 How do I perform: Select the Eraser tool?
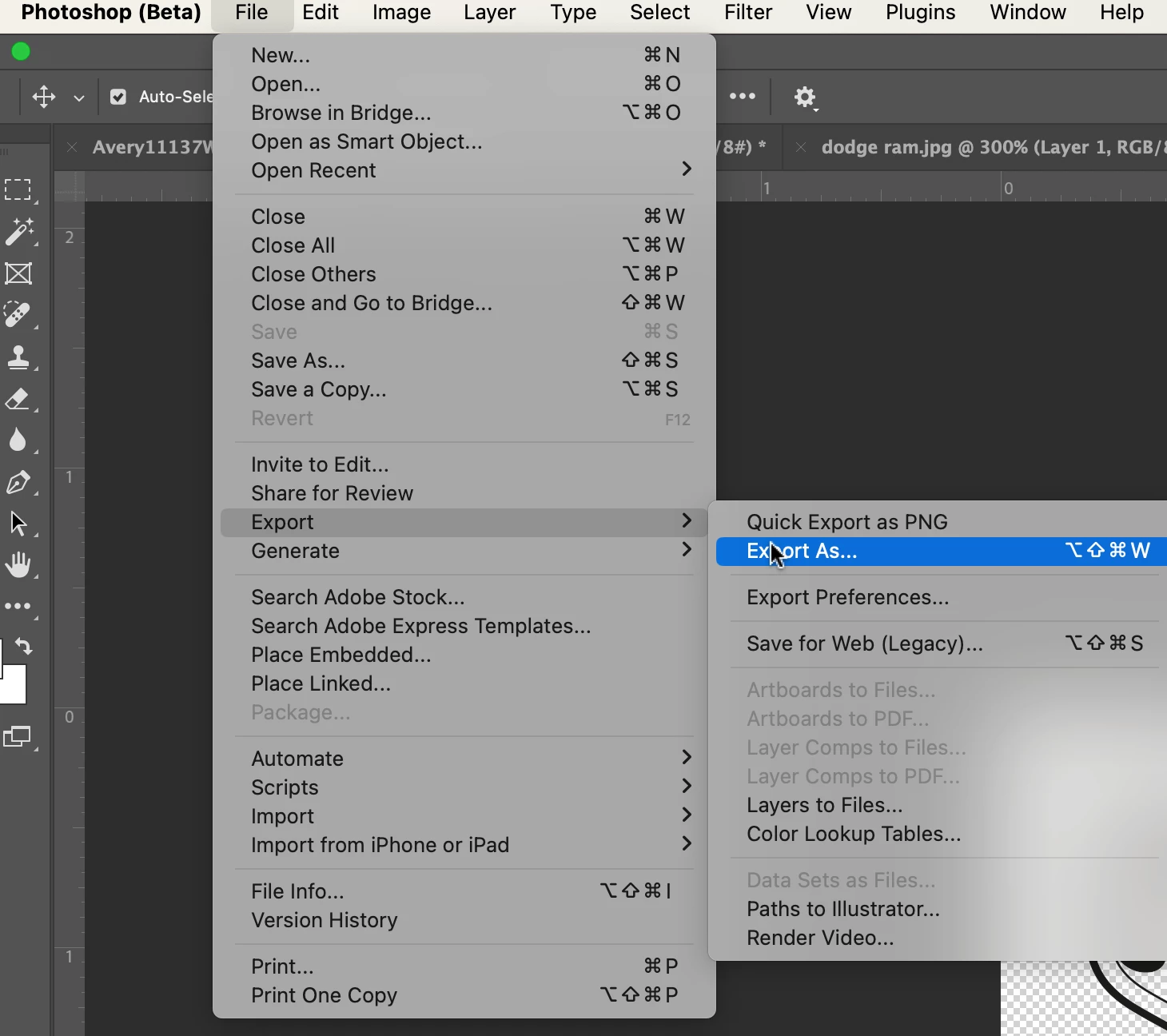(18, 399)
